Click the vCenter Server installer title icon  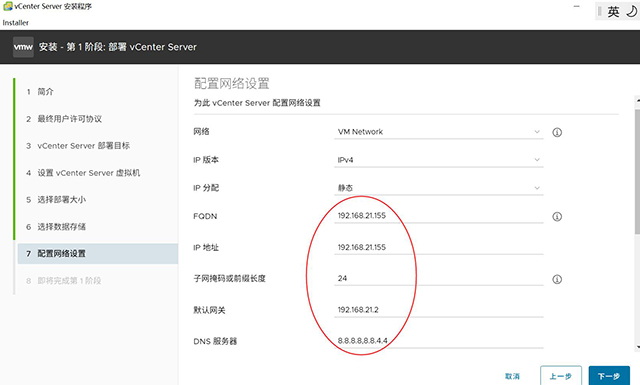7,6
